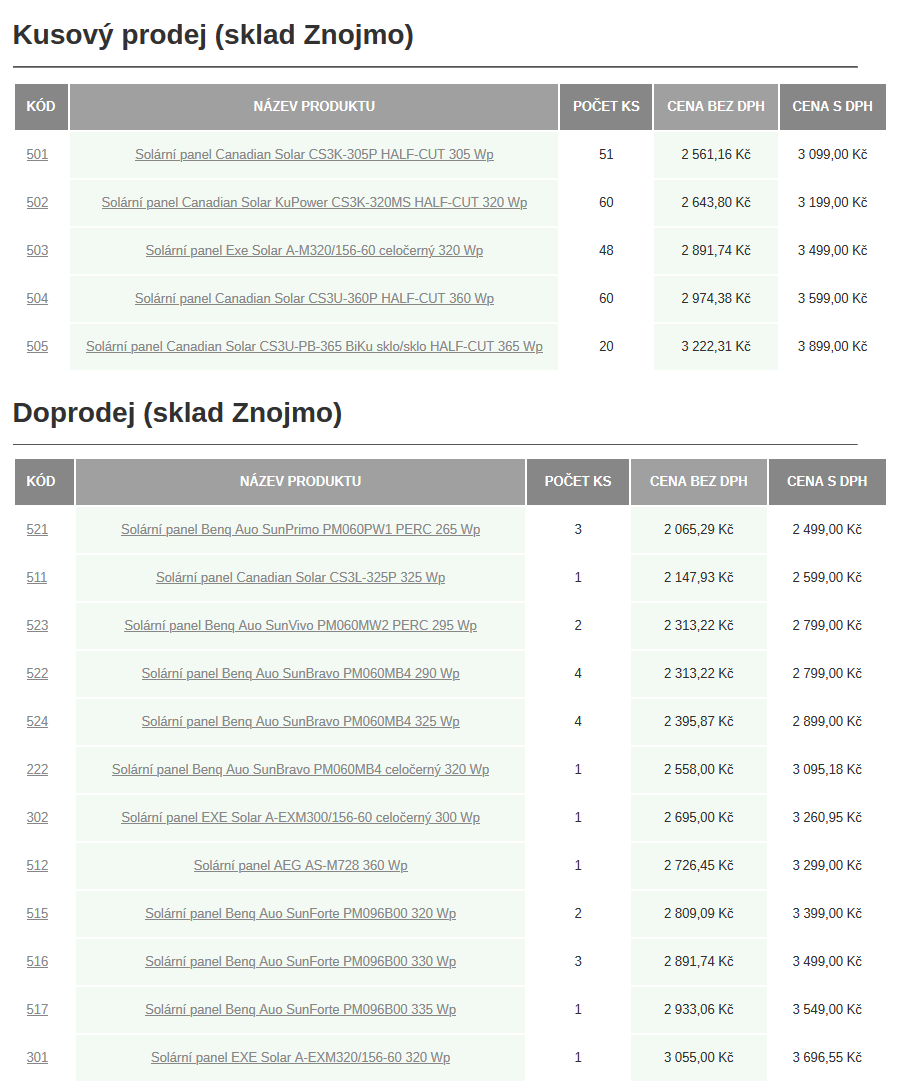Open Canadian Solar CS3U-PB-365 BiKu panel link
Viewport: 899px width, 1091px height.
(314, 347)
